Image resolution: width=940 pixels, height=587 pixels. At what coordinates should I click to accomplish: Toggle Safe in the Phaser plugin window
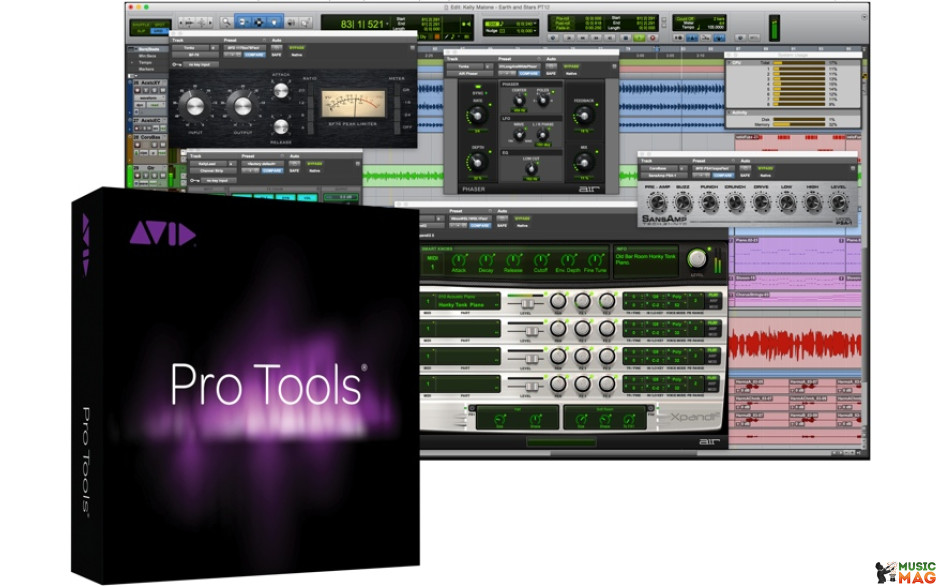pos(551,73)
